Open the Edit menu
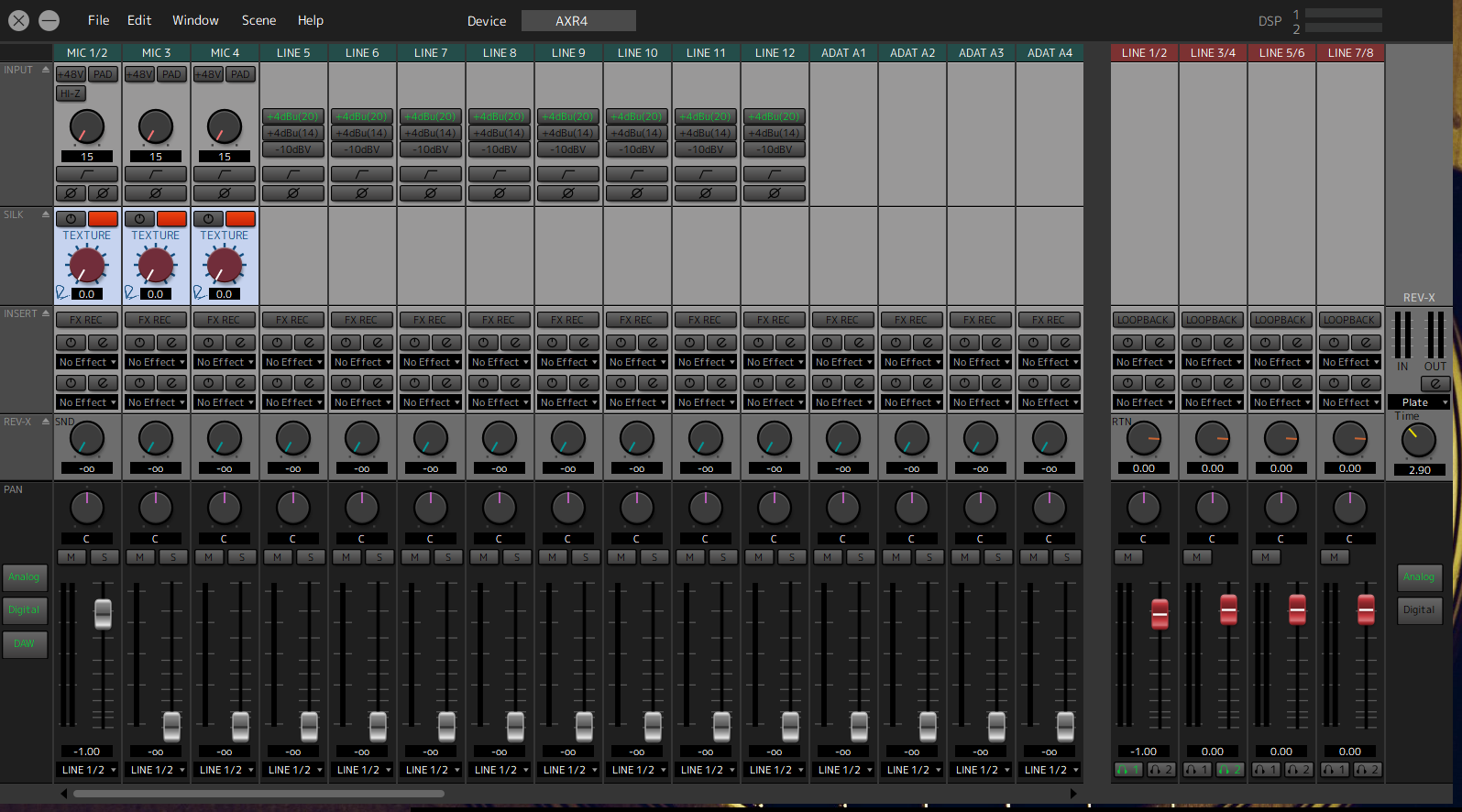Screen dimensions: 1462x812 point(139,20)
